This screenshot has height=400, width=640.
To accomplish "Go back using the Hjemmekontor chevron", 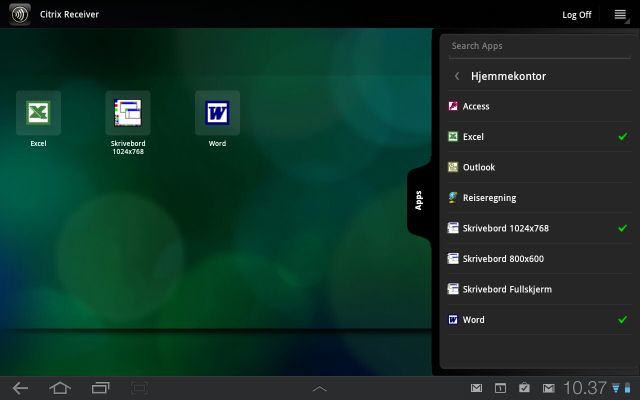I will click(457, 76).
